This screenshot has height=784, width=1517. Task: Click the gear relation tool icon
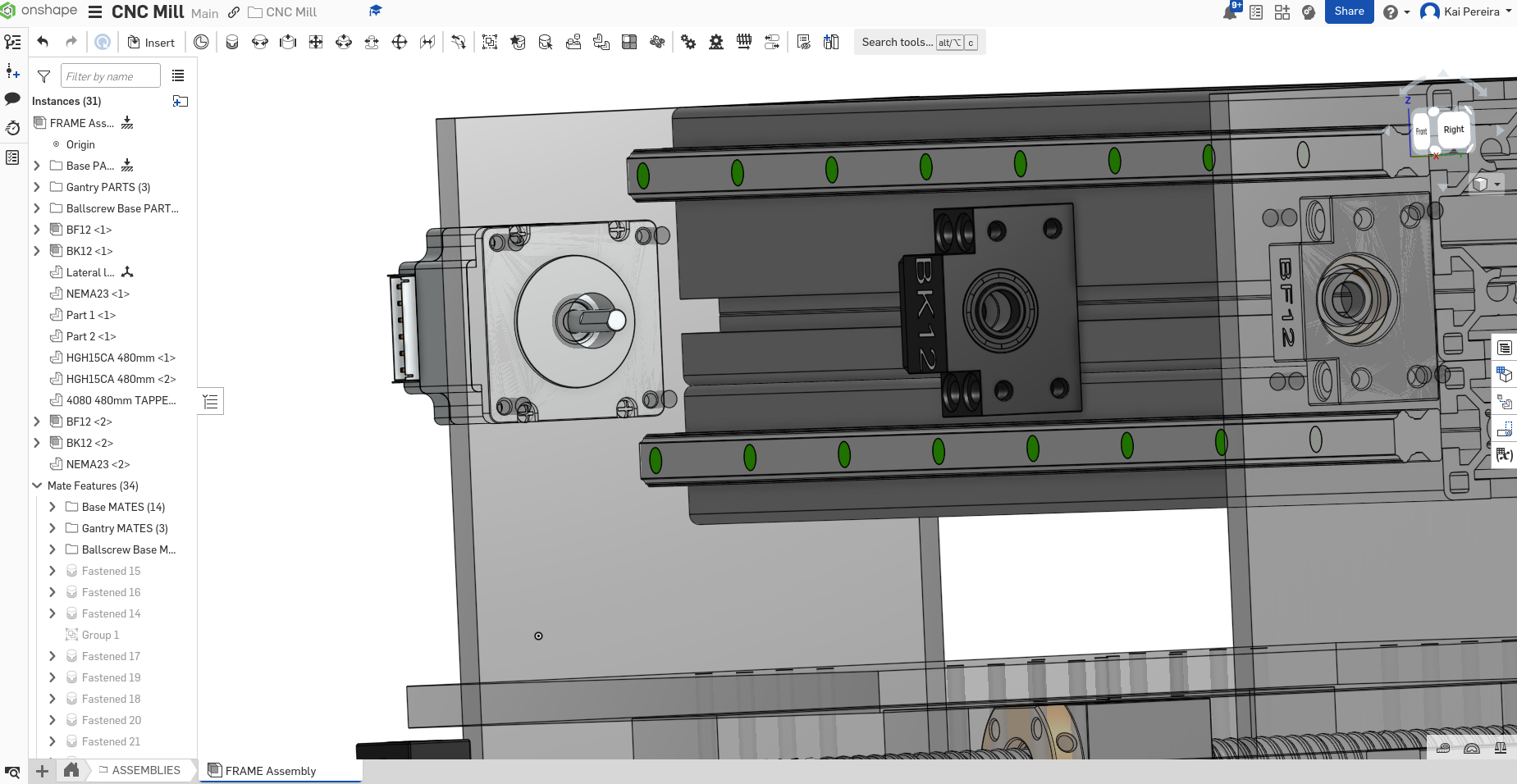pos(688,42)
